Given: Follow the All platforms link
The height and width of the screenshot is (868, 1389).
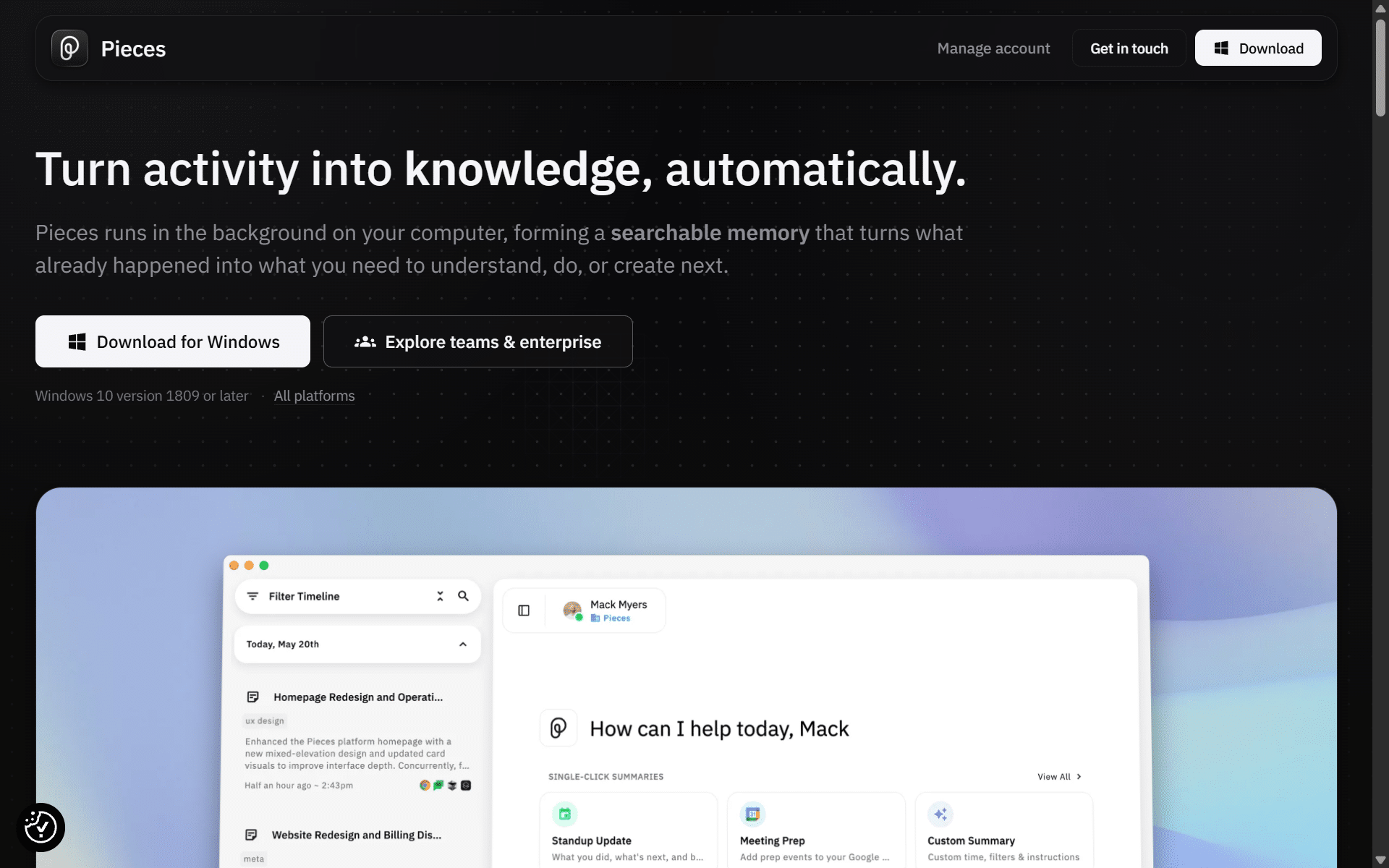Looking at the screenshot, I should click(x=314, y=396).
